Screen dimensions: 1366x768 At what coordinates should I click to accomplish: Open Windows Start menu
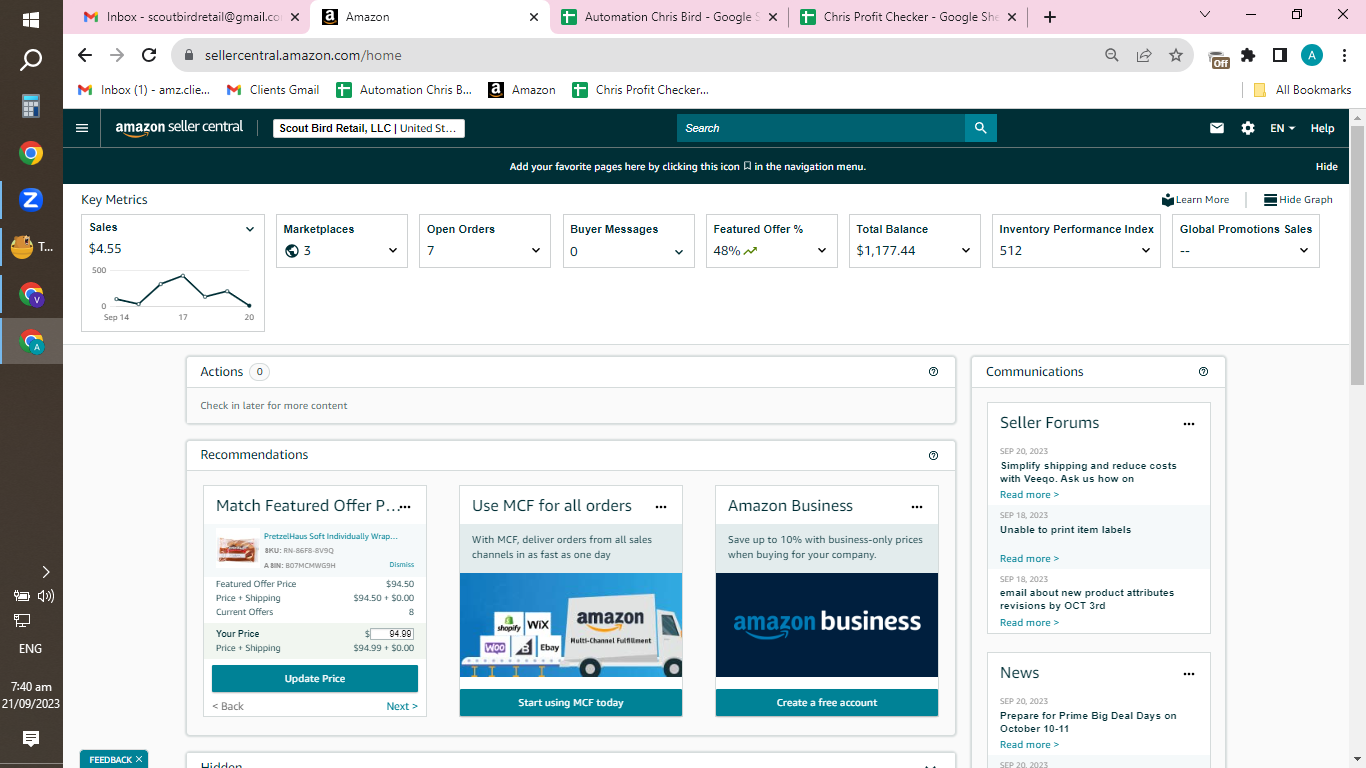[x=31, y=19]
